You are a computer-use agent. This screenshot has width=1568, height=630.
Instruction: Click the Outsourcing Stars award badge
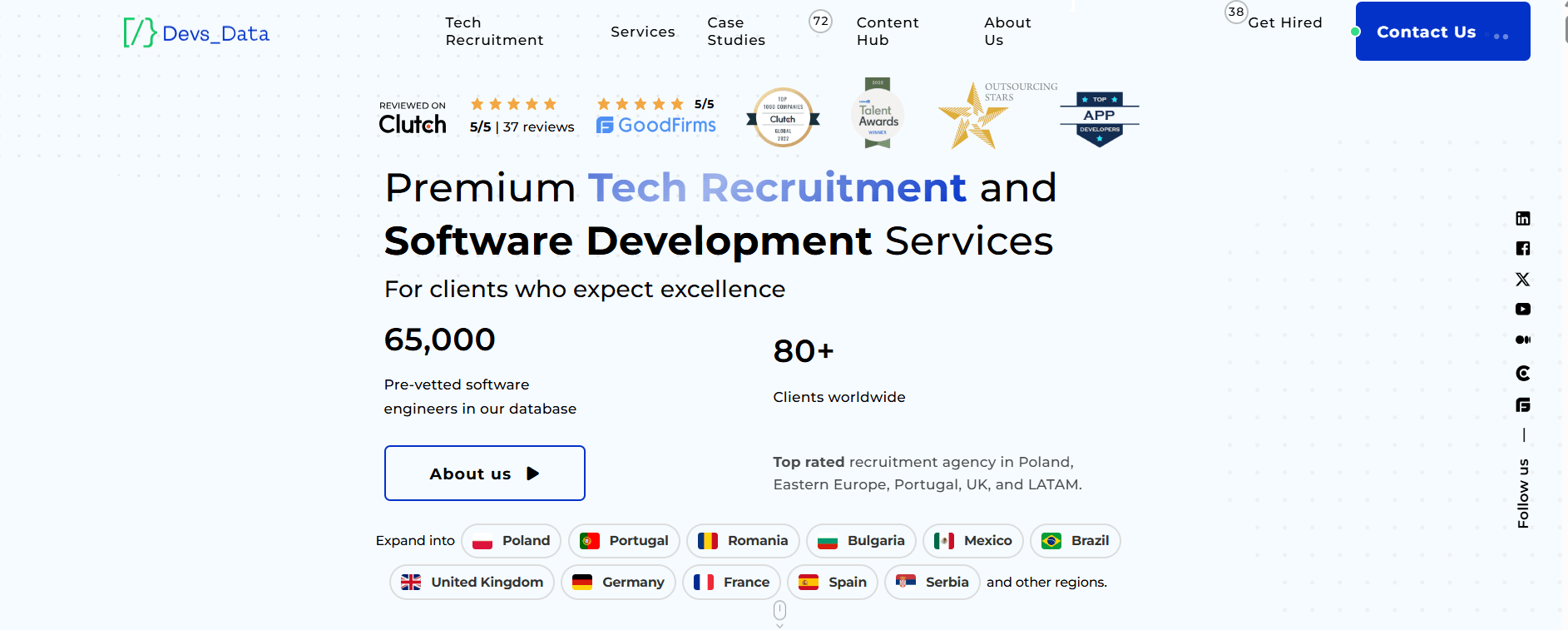tap(997, 115)
